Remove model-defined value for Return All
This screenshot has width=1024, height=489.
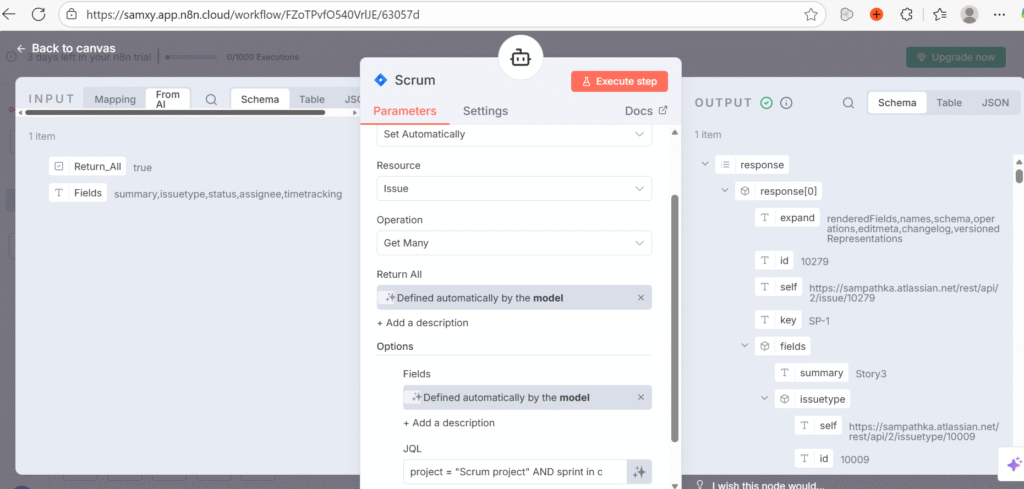(x=641, y=298)
